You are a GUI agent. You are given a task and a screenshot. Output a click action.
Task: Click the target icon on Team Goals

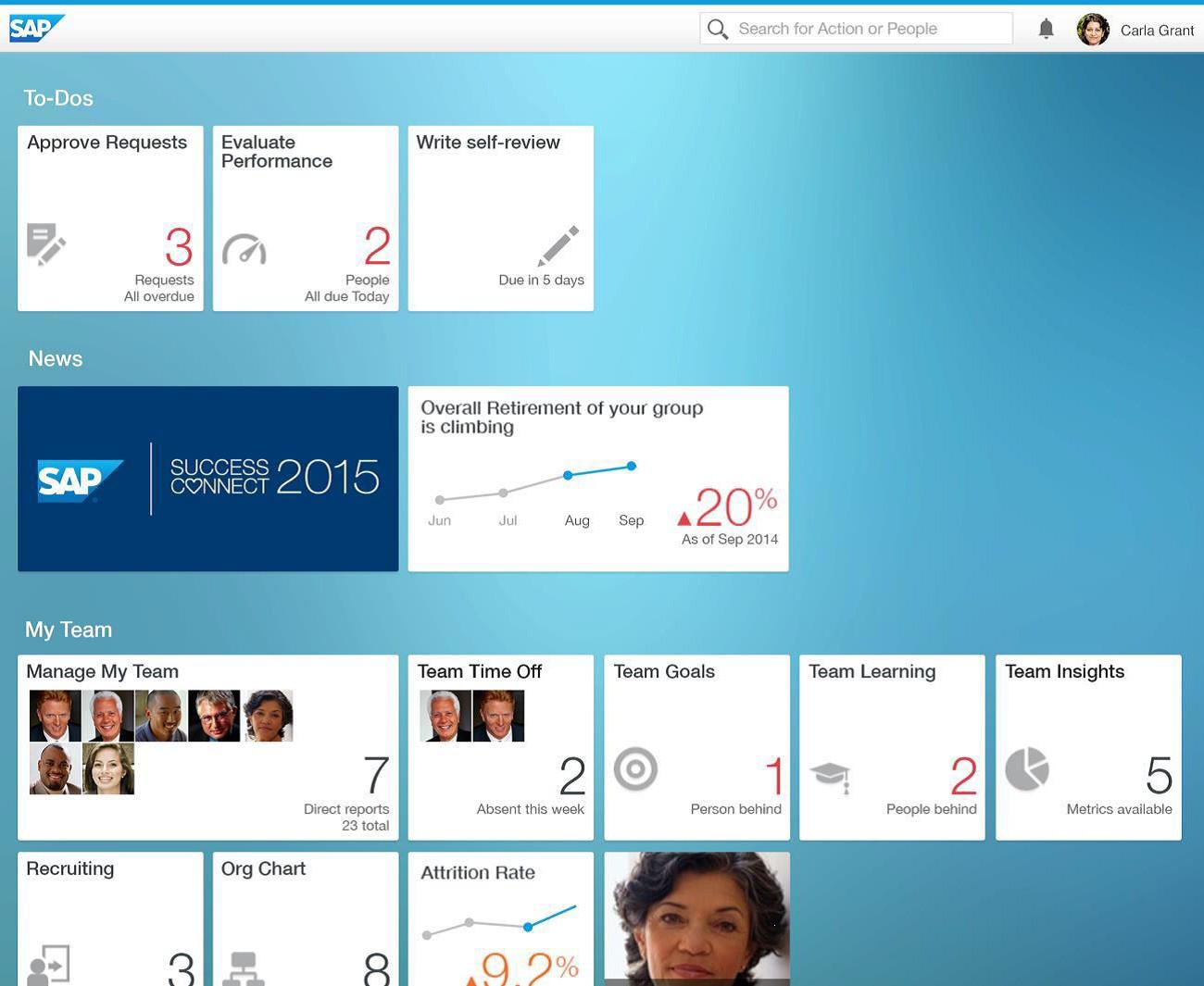[635, 769]
